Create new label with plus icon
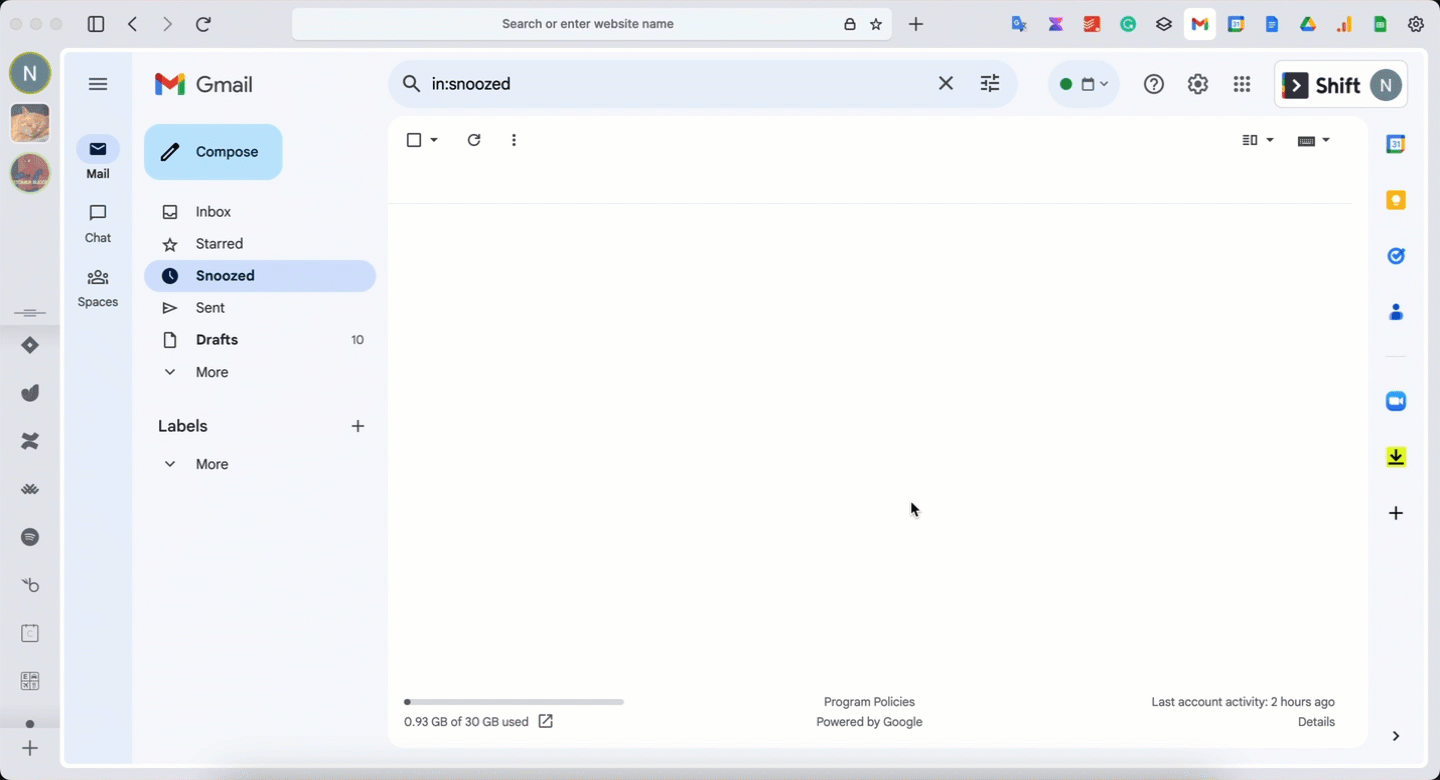This screenshot has height=780, width=1440. point(358,426)
